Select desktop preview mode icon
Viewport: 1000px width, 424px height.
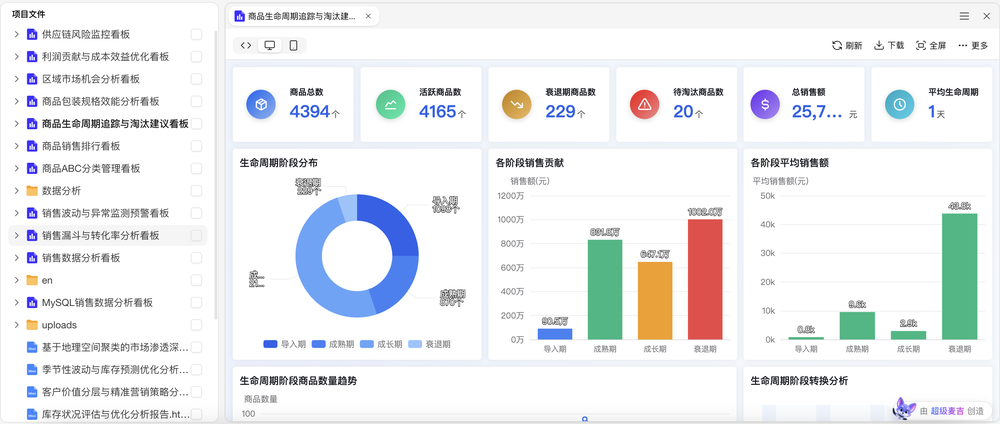pyautogui.click(x=270, y=46)
